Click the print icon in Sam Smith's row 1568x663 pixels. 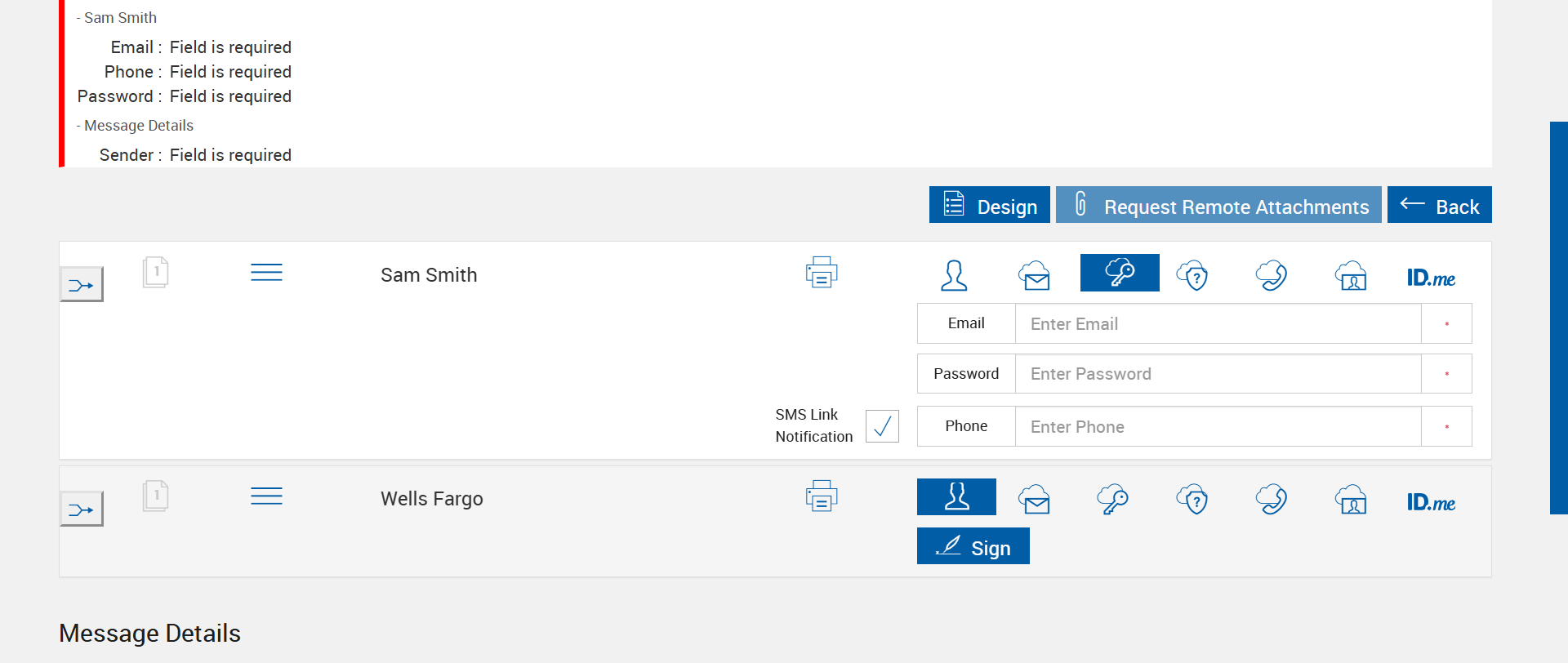(x=821, y=273)
